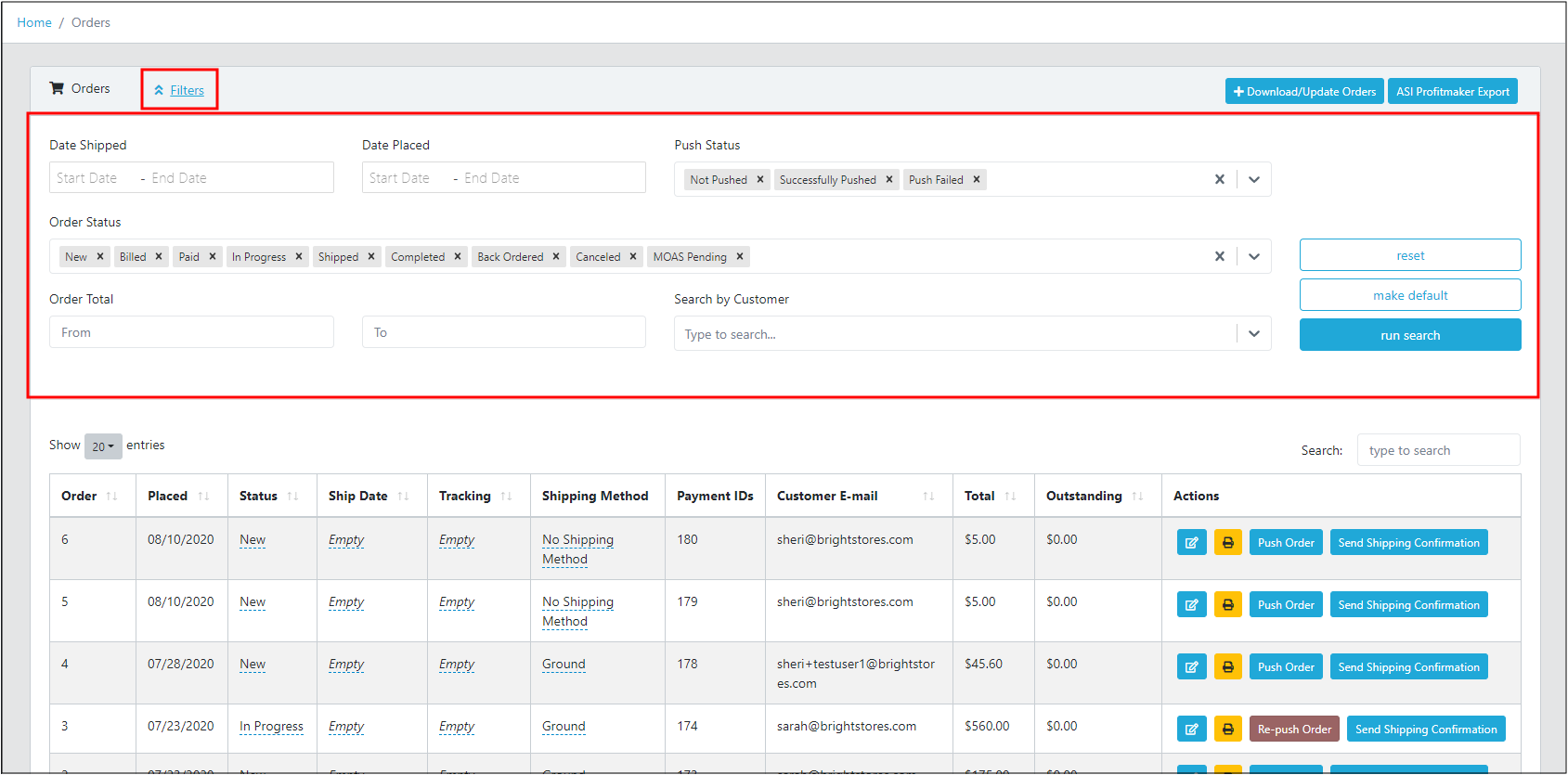1568x775 pixels.
Task: Click Push Order for order 5
Action: point(1286,605)
